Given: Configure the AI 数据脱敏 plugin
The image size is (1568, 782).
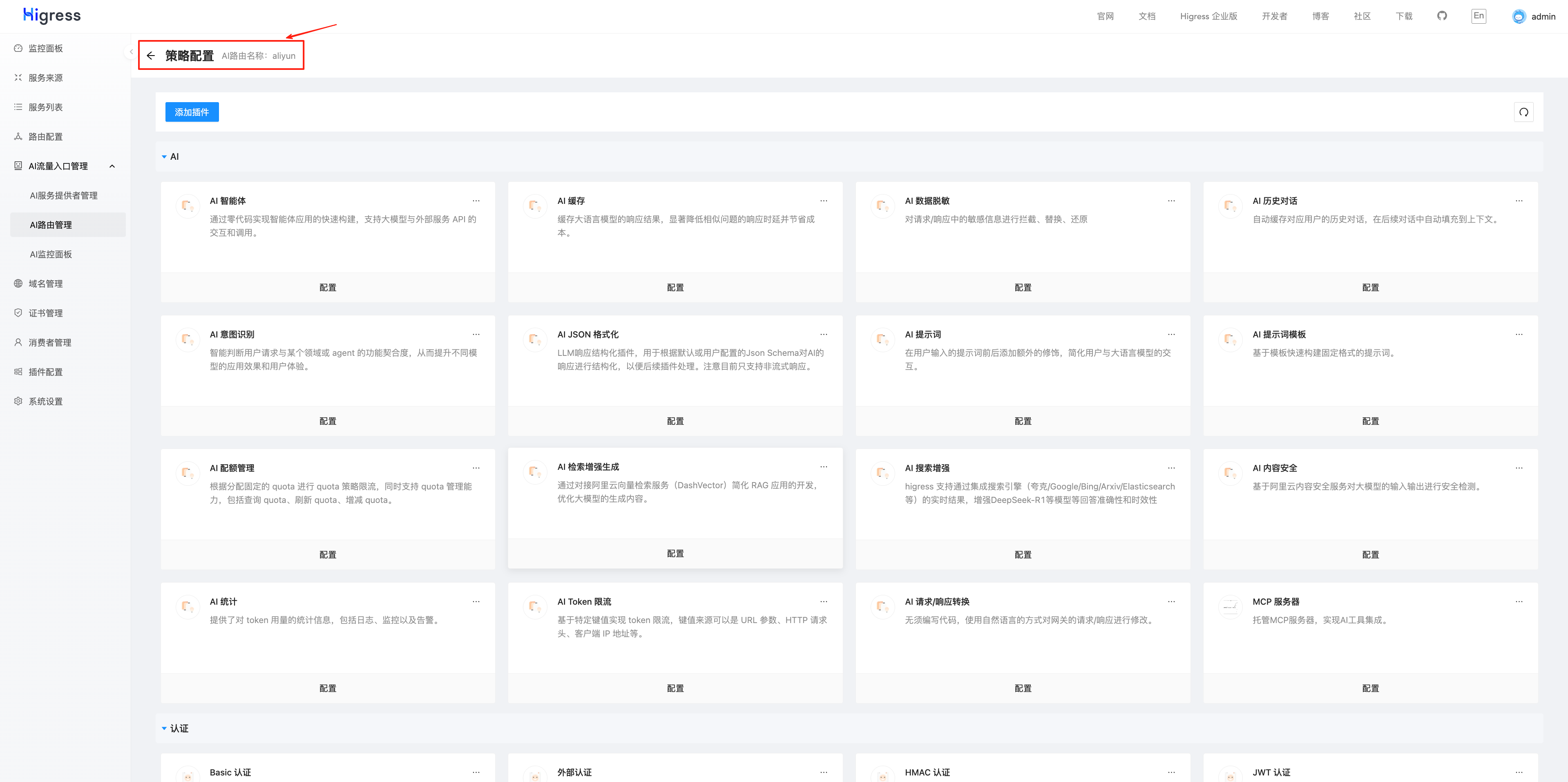Looking at the screenshot, I should 1023,287.
